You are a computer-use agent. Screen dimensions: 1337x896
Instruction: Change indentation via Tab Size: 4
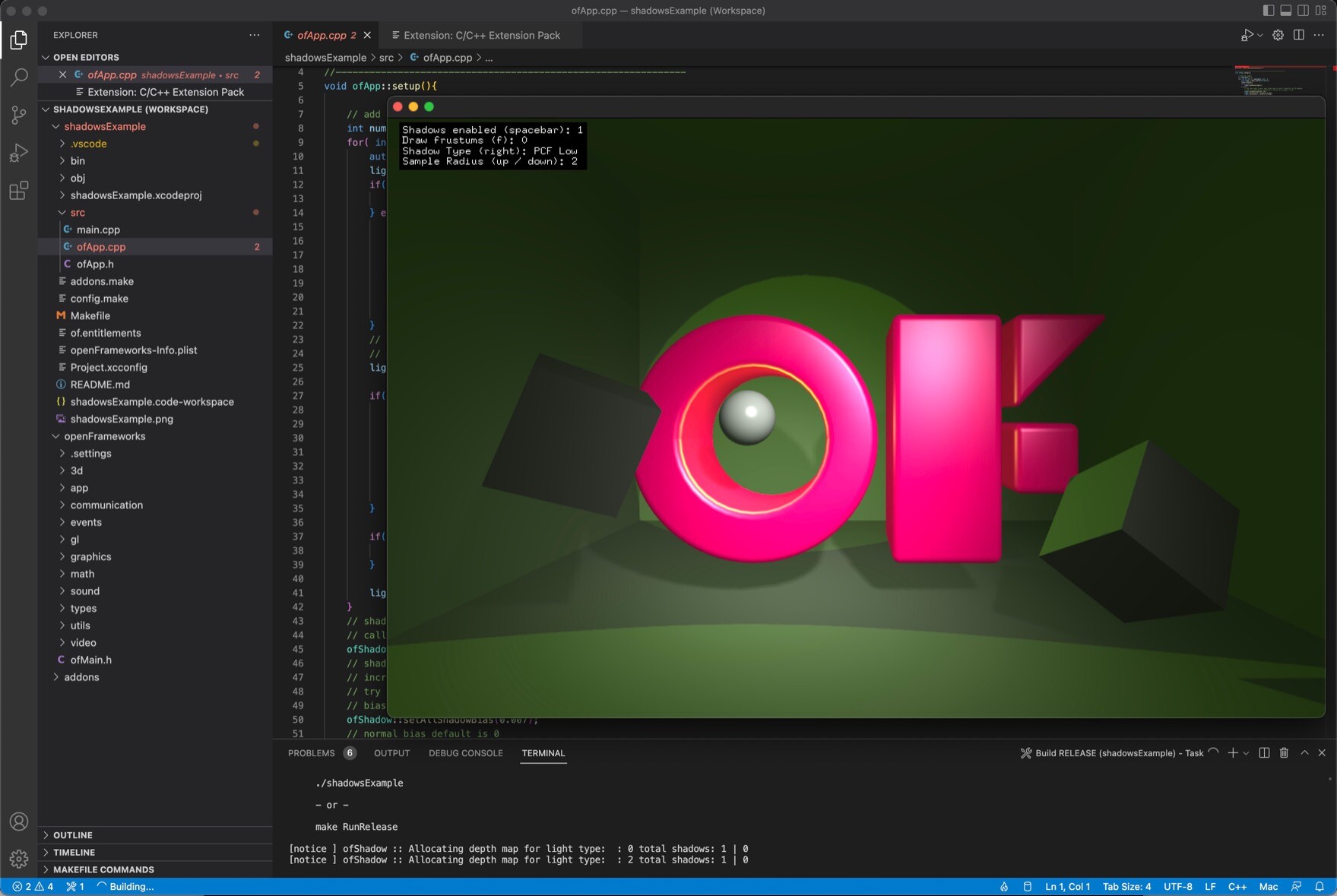pos(1126,887)
